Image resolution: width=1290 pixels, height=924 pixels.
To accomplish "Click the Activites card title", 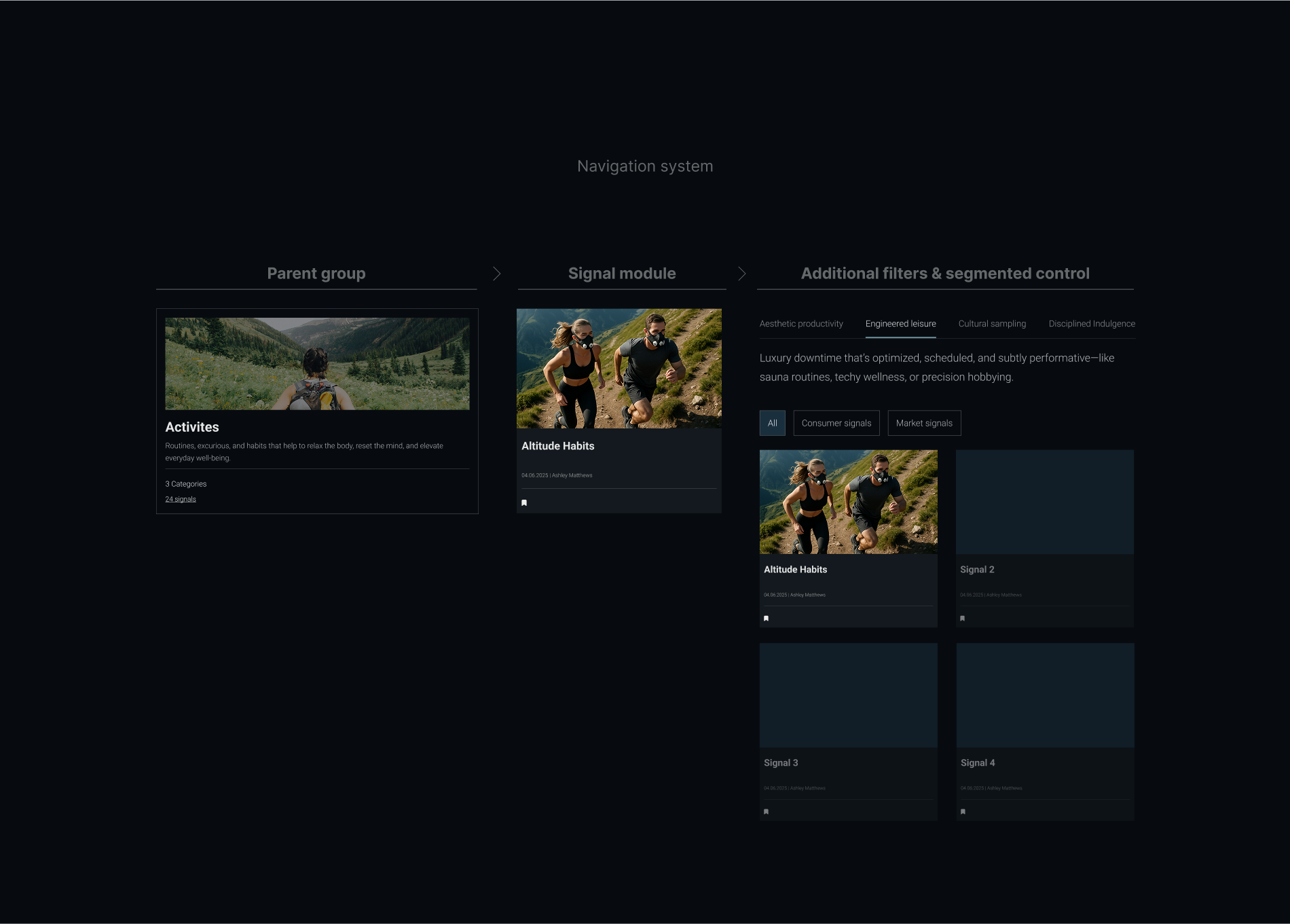I will pos(192,427).
